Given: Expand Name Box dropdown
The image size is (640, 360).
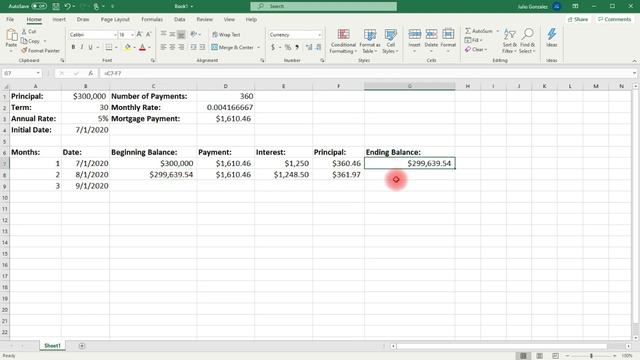Looking at the screenshot, I should point(38,73).
